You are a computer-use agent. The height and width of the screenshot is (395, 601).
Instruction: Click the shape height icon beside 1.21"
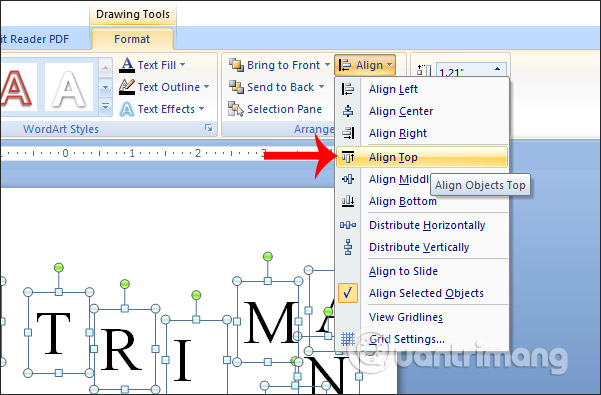[424, 70]
